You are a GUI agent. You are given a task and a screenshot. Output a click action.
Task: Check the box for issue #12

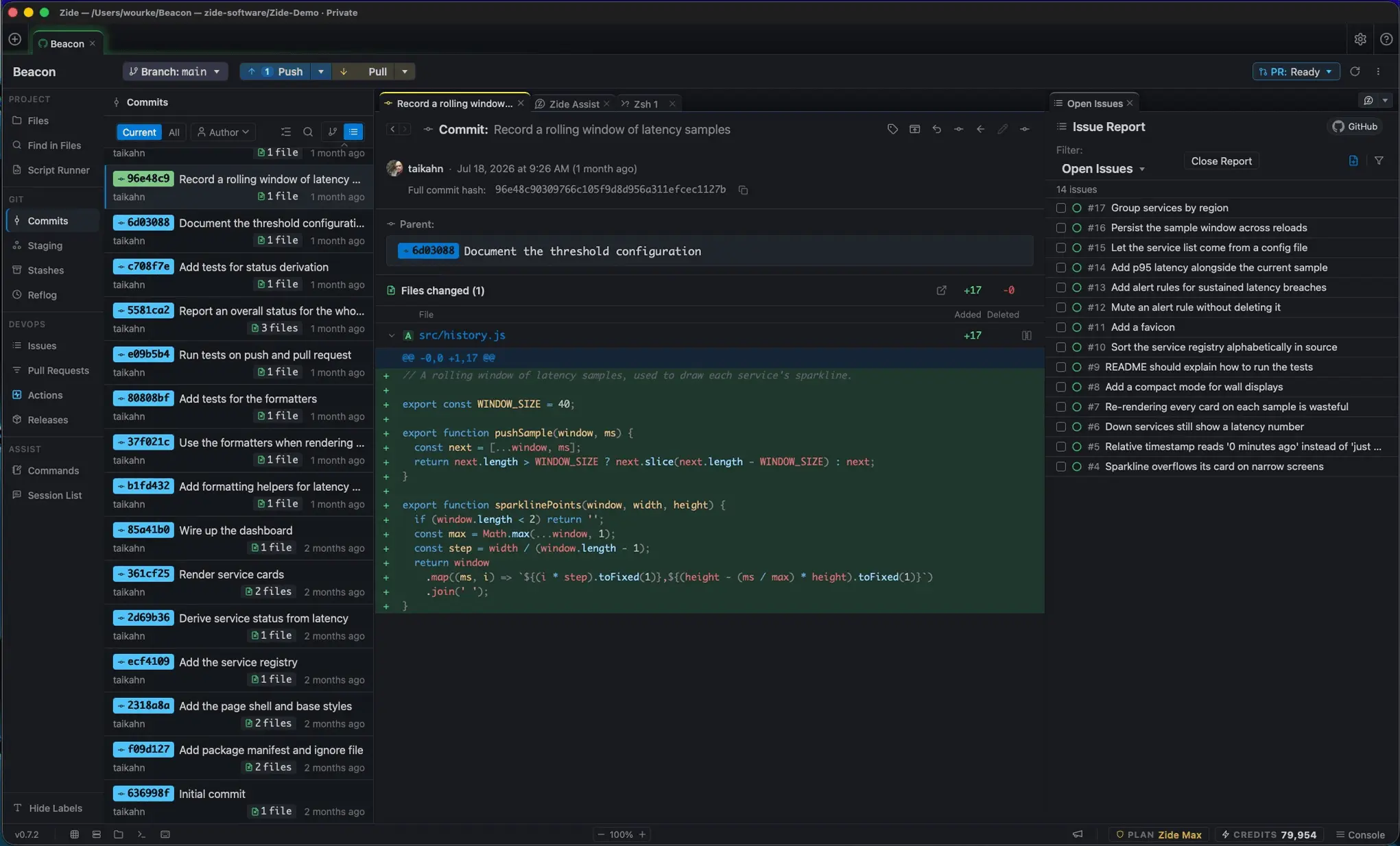coord(1060,307)
